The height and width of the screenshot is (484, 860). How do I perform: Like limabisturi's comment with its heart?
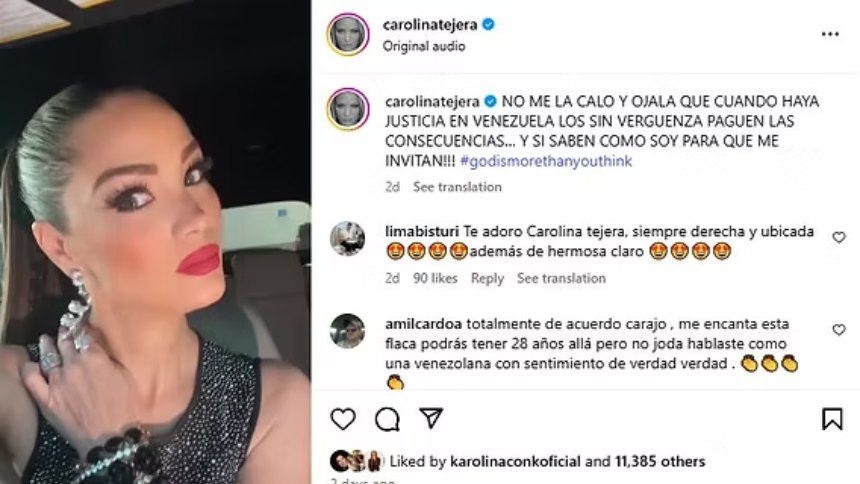coord(839,237)
